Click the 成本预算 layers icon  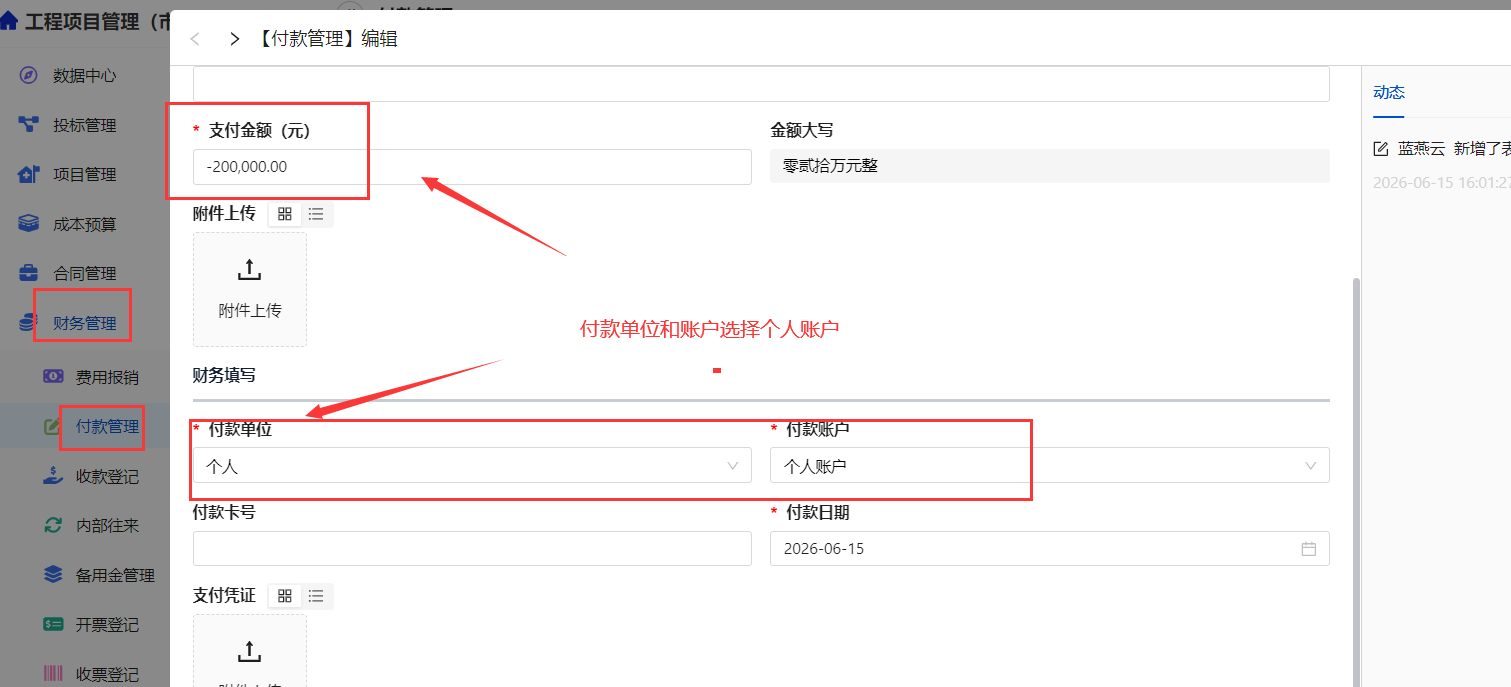[x=29, y=224]
